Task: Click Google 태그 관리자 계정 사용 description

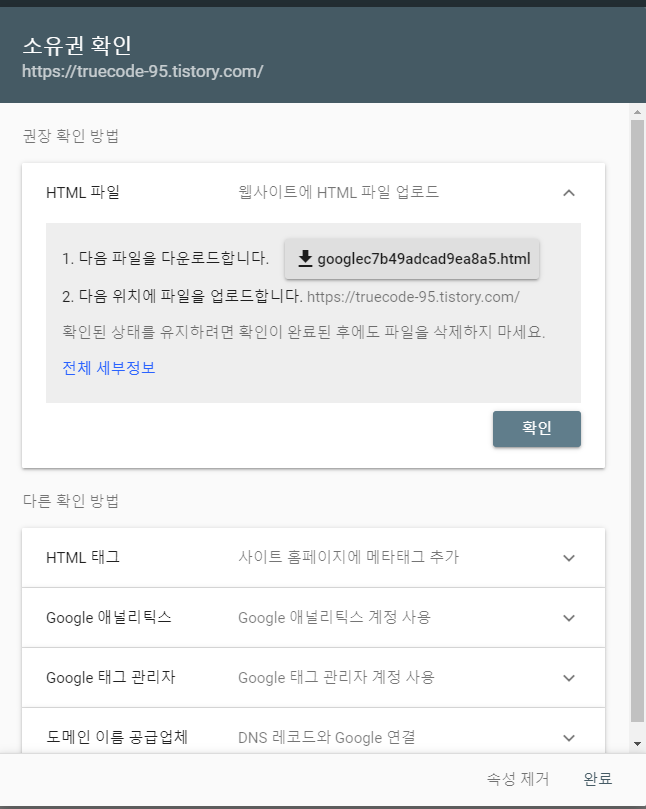Action: (x=336, y=677)
